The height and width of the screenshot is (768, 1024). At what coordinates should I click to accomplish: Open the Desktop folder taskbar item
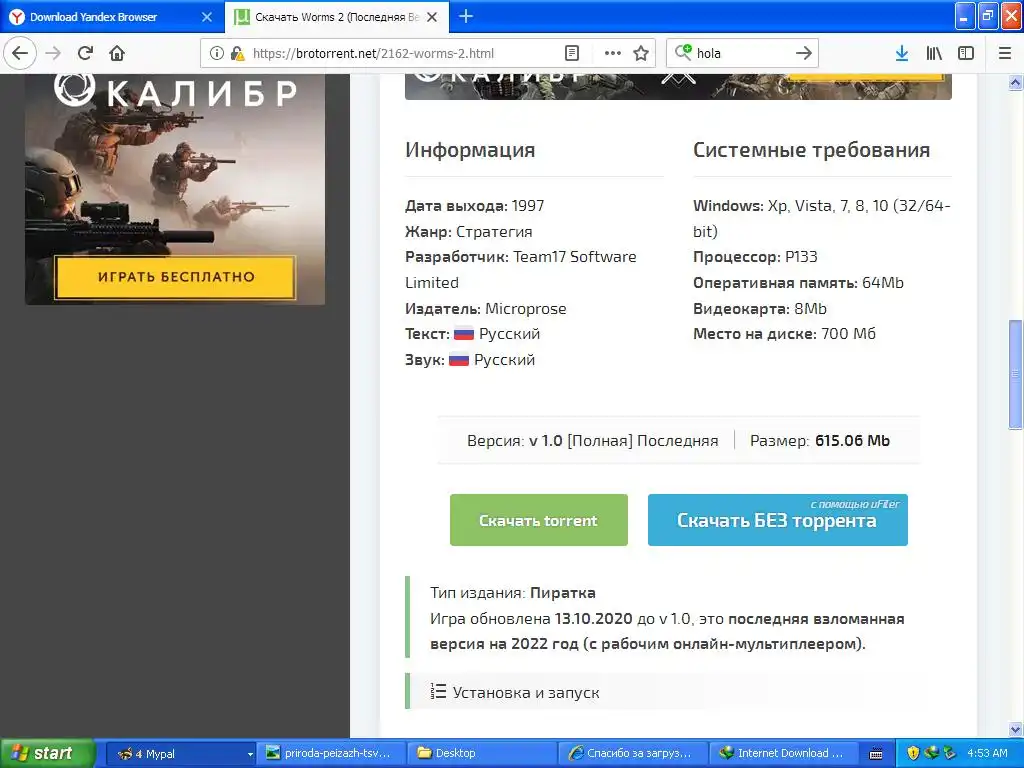(x=482, y=753)
